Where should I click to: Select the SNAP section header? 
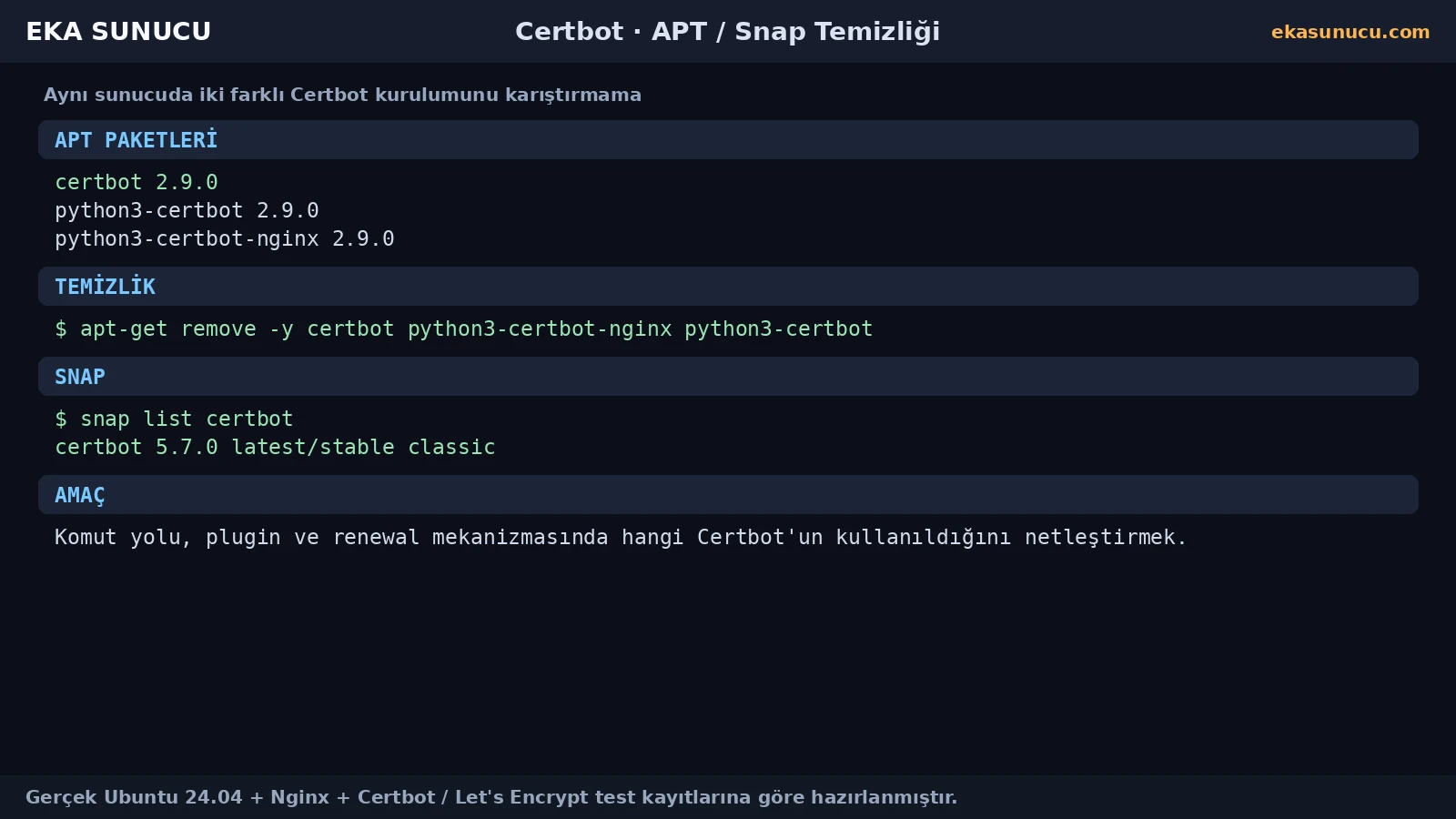[728, 377]
